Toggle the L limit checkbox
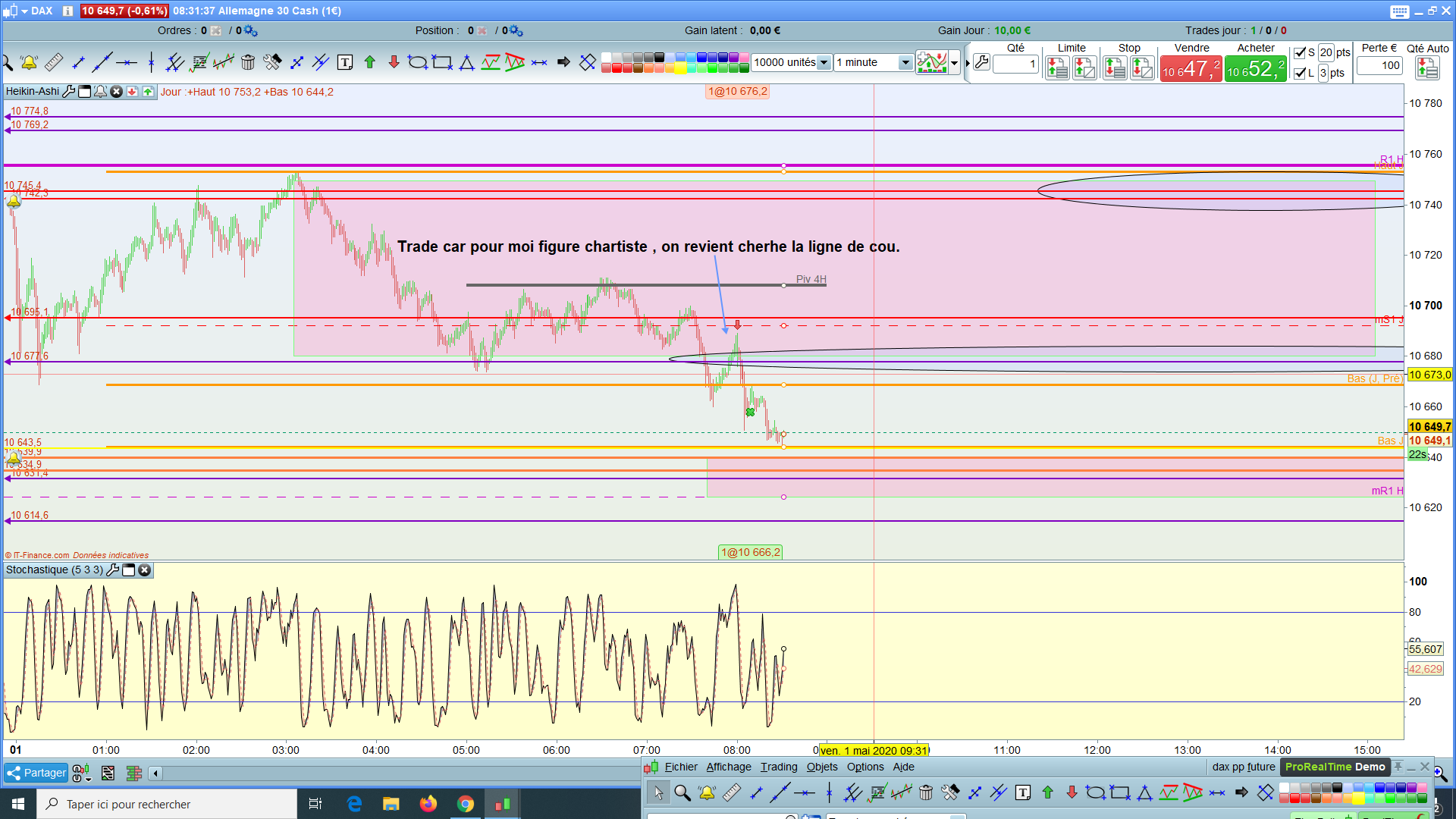The image size is (1456, 819). pyautogui.click(x=1300, y=73)
